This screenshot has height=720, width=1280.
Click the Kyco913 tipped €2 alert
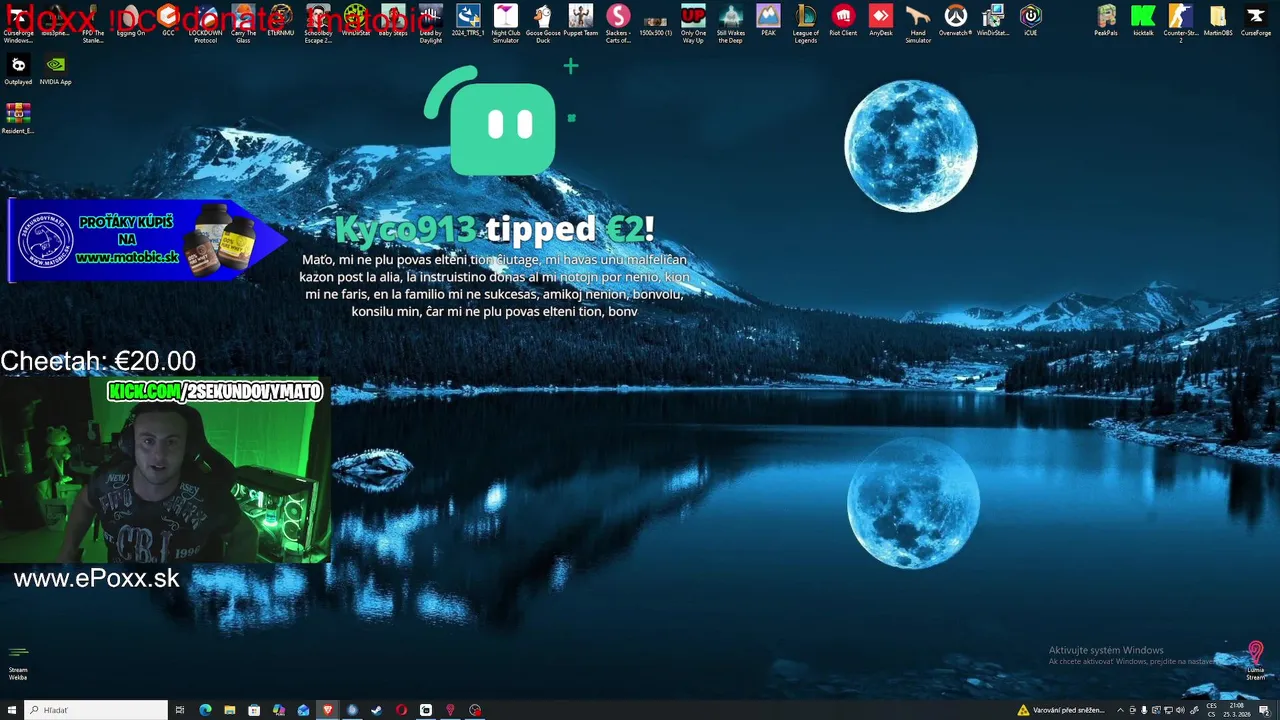click(x=494, y=229)
